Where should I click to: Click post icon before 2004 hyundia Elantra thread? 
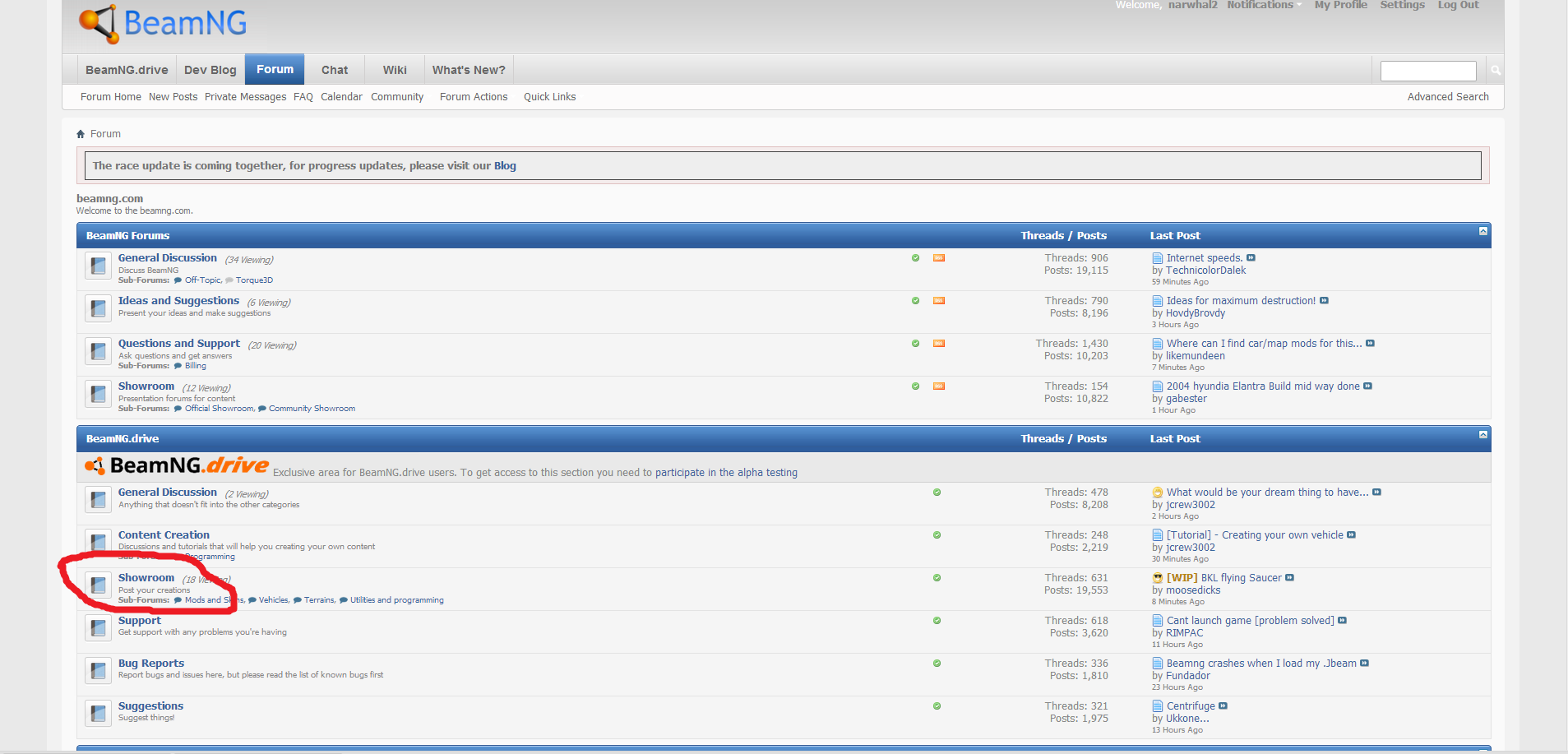(1158, 386)
